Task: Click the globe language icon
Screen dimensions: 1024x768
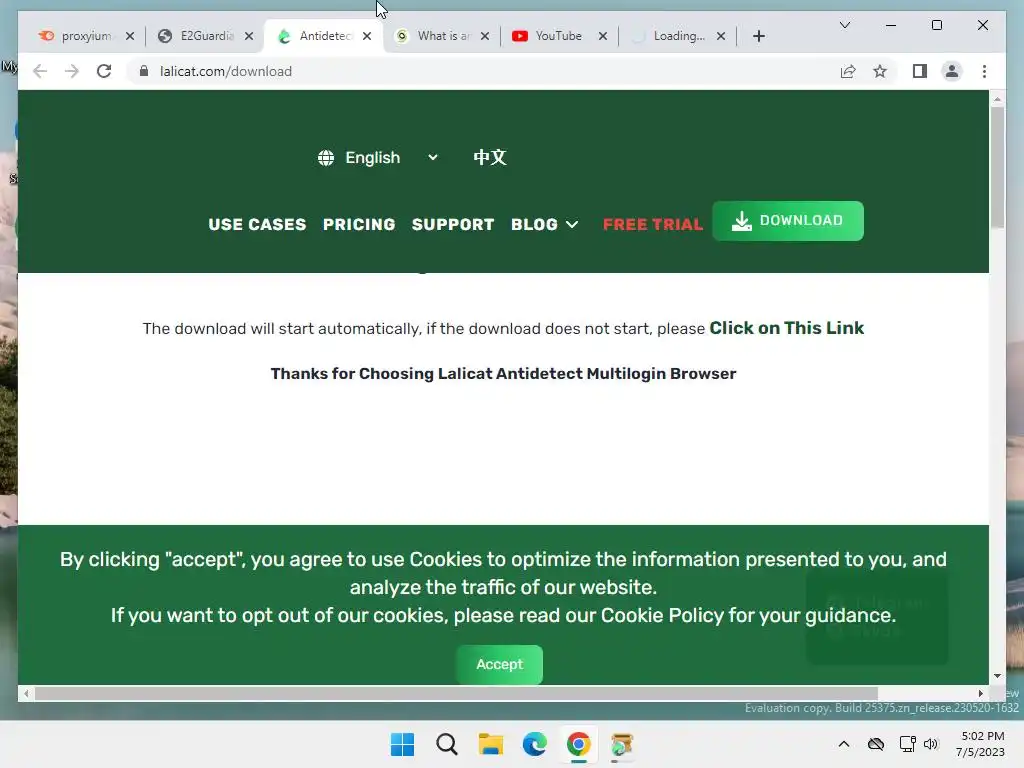Action: coord(326,157)
